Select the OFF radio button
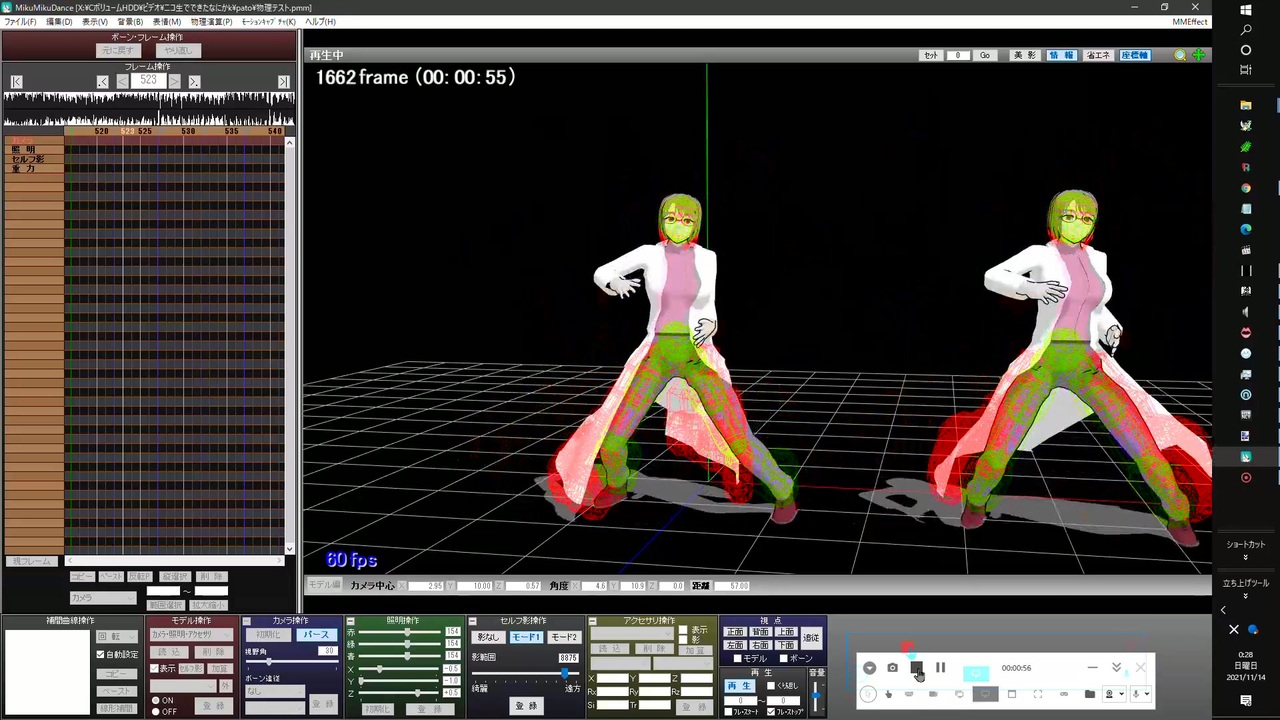 (x=156, y=711)
